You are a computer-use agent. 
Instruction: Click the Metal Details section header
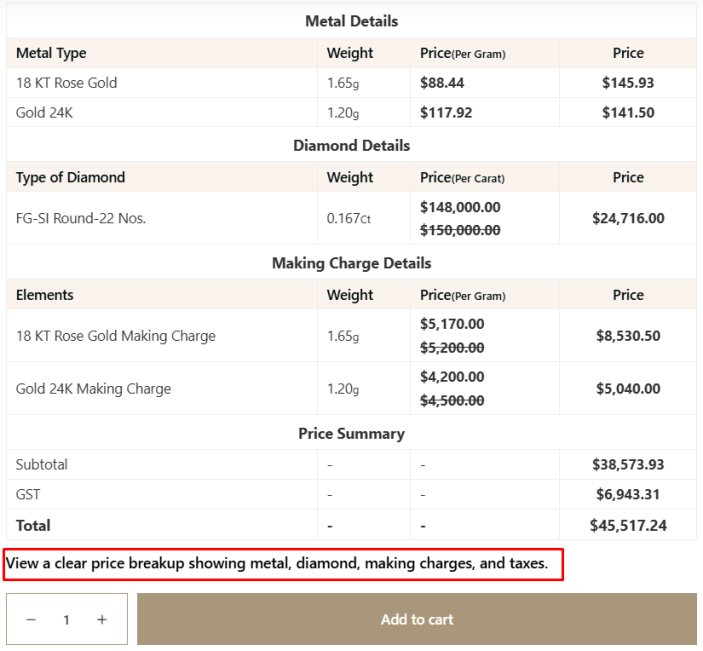[x=351, y=21]
